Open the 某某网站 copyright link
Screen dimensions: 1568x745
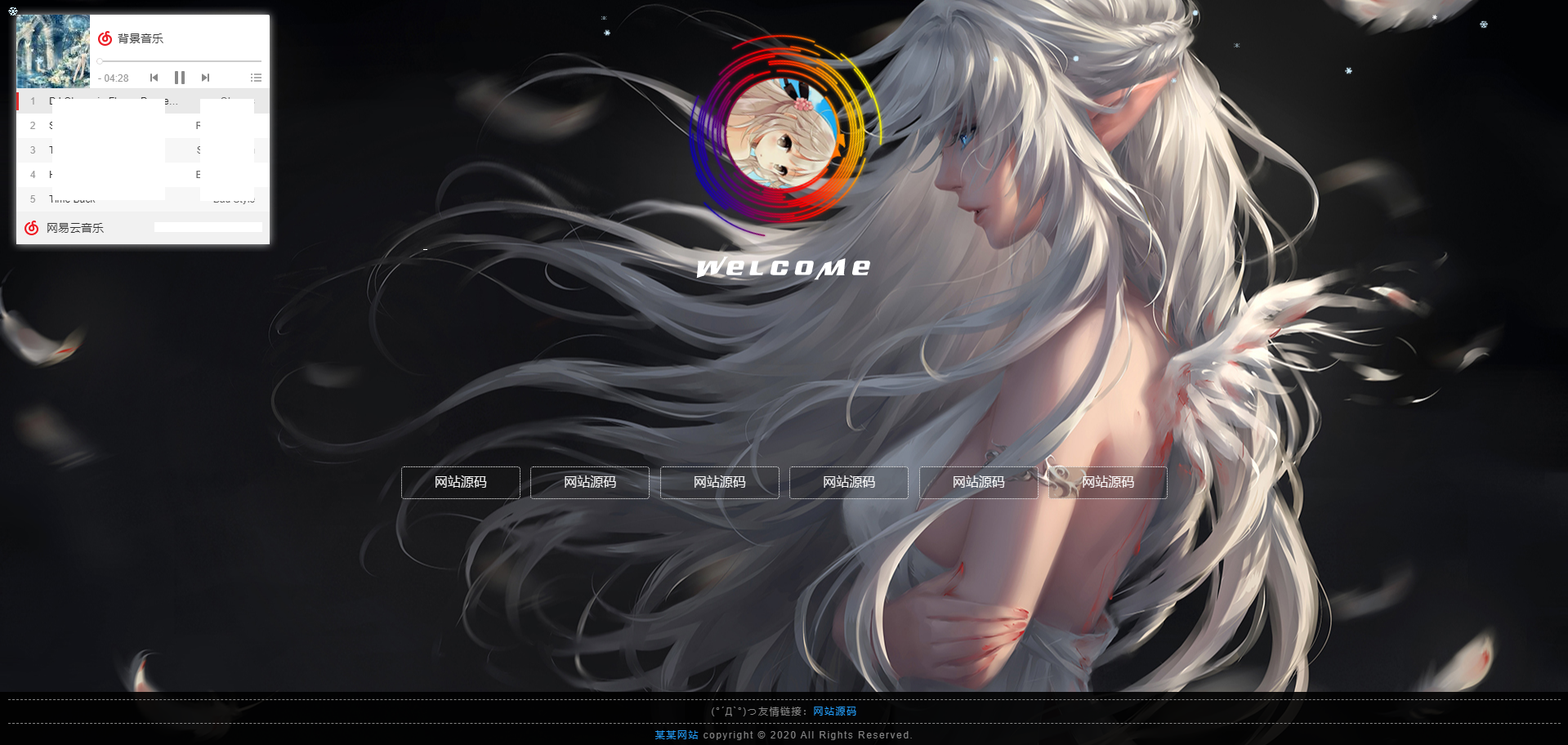677,735
